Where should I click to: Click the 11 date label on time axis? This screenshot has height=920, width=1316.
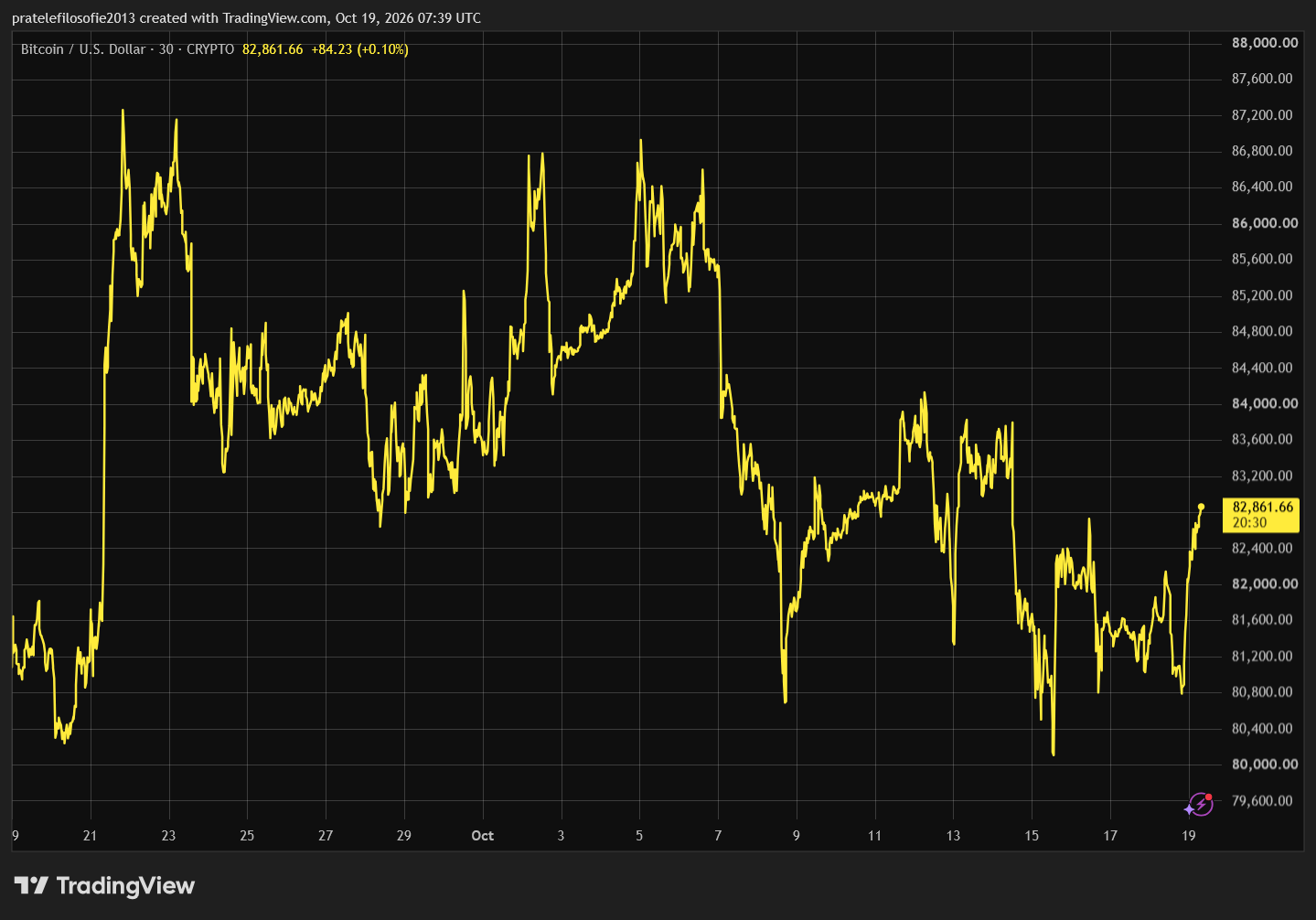coord(874,835)
